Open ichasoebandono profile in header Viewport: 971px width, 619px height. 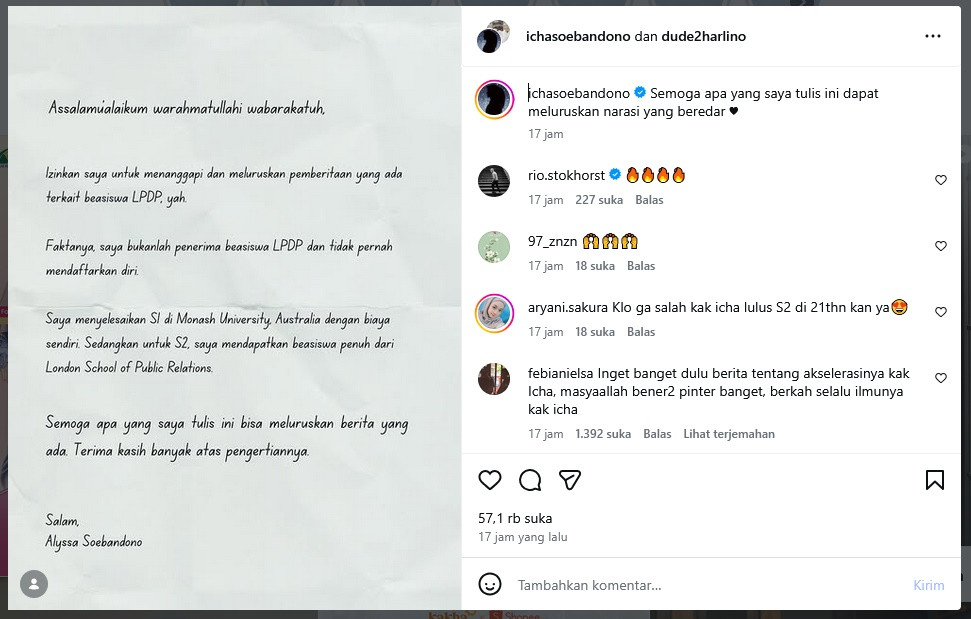[x=578, y=37]
